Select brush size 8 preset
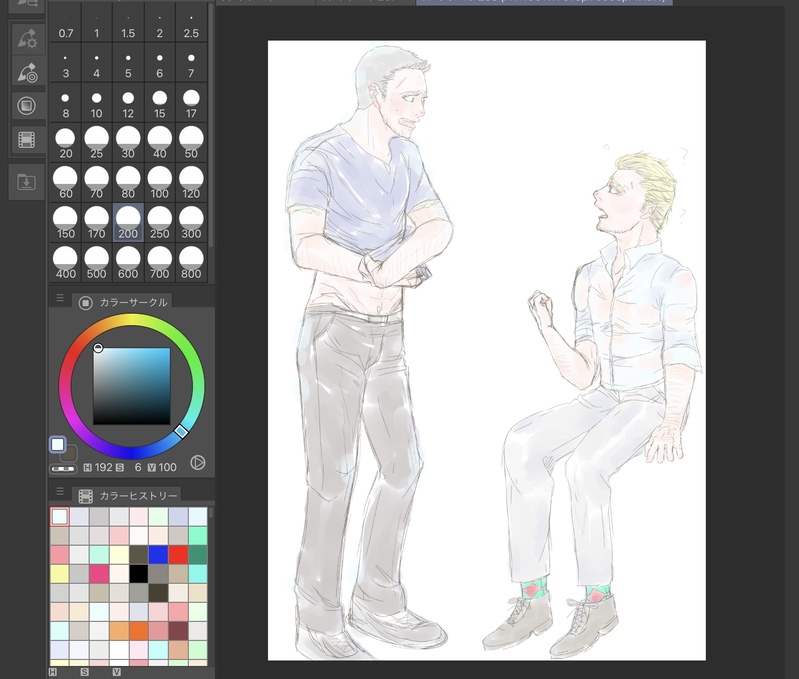 65,103
